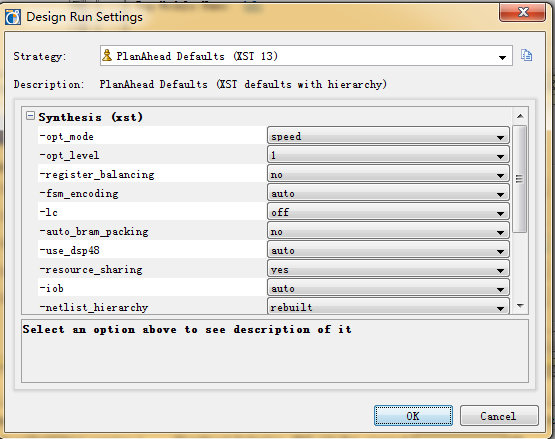555x439 pixels.
Task: Open the Strategy dropdown
Action: click(306, 56)
